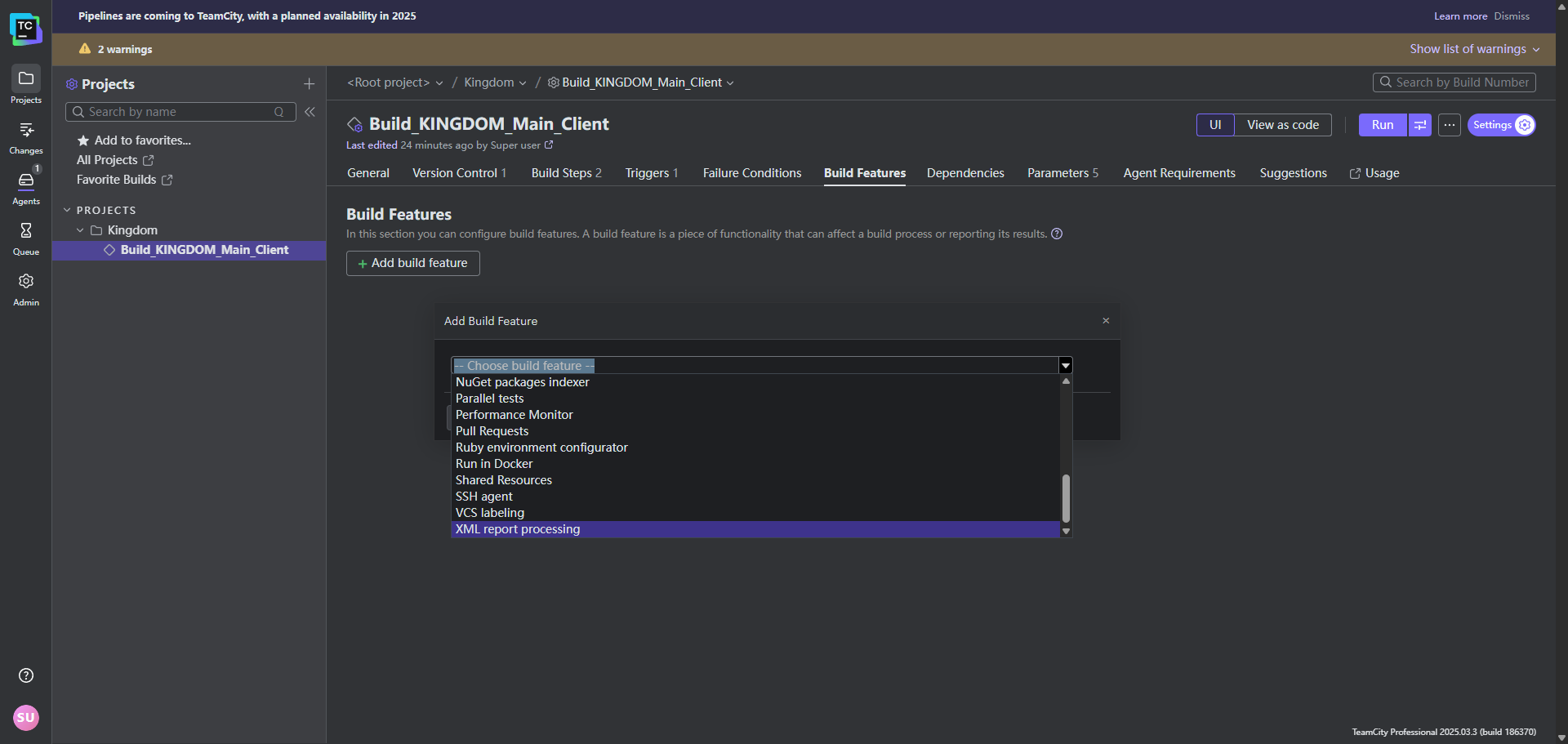Click Learn more in the banner
This screenshot has height=744, width=1568.
(x=1460, y=16)
